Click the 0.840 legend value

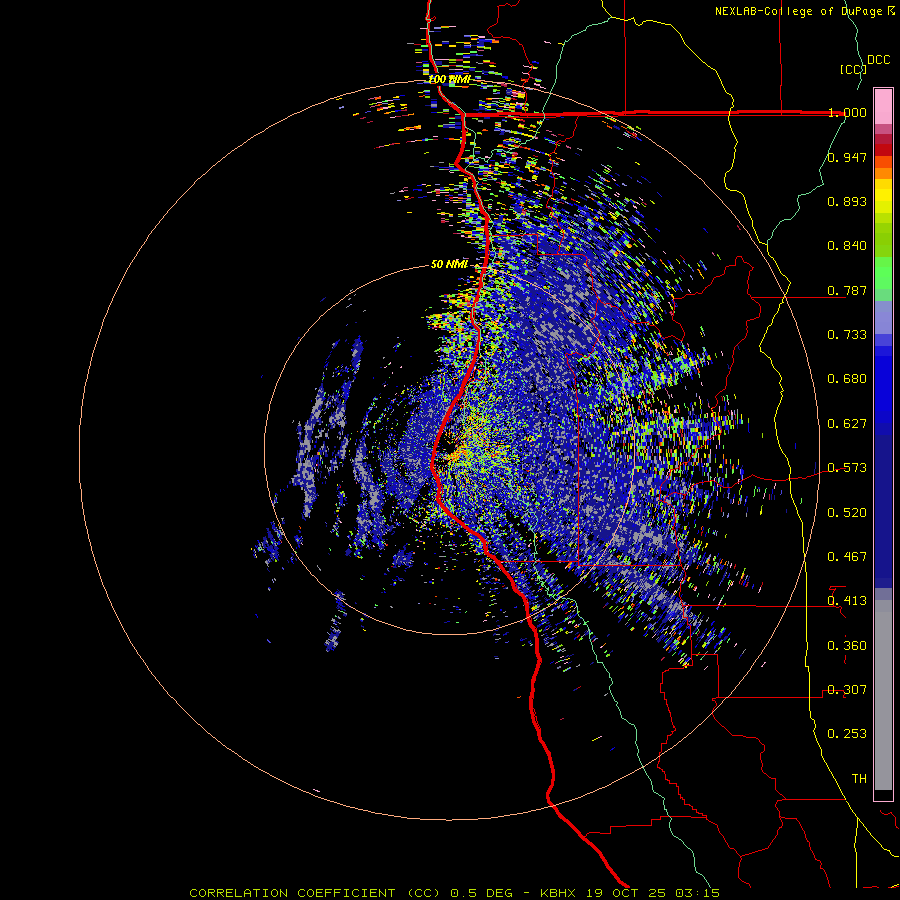click(847, 246)
